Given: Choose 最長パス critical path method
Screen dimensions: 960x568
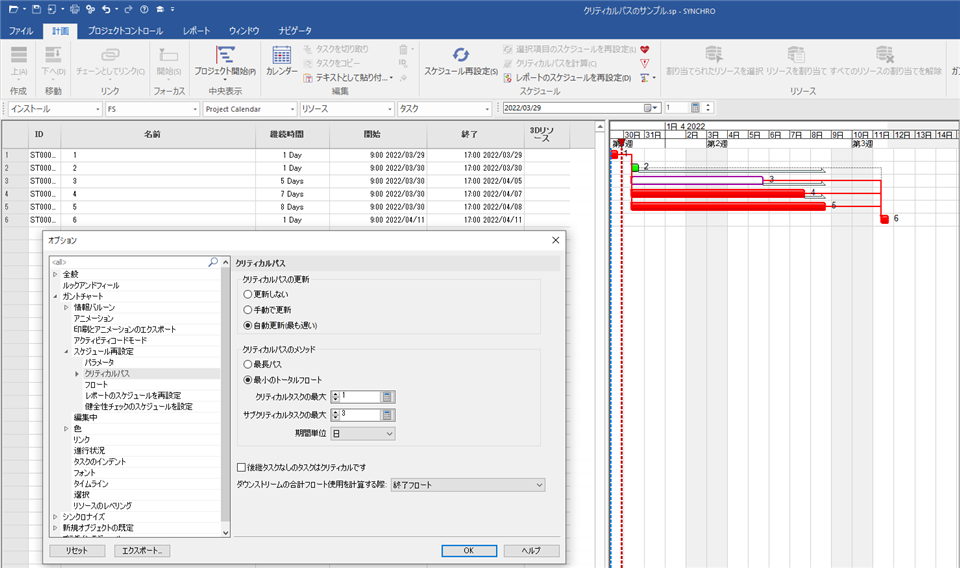Looking at the screenshot, I should click(248, 365).
